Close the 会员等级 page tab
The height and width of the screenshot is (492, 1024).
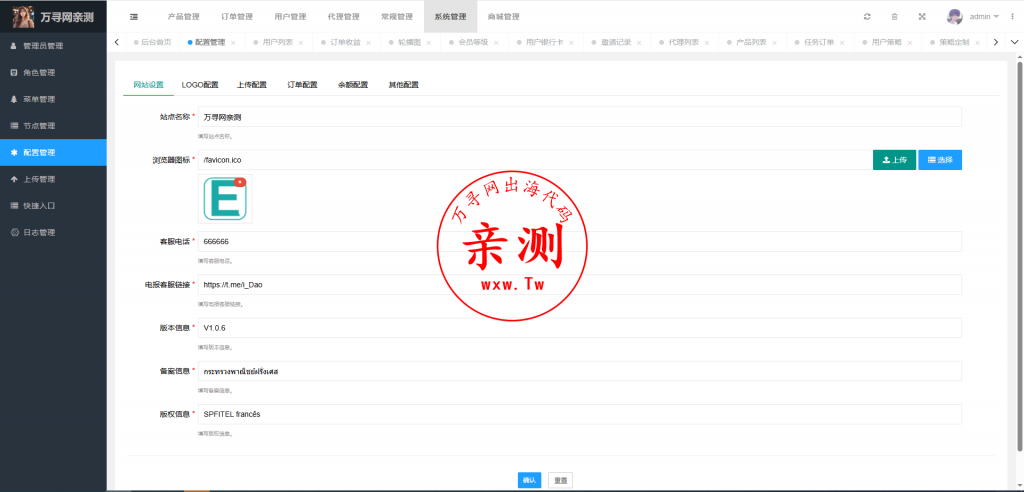pos(496,42)
